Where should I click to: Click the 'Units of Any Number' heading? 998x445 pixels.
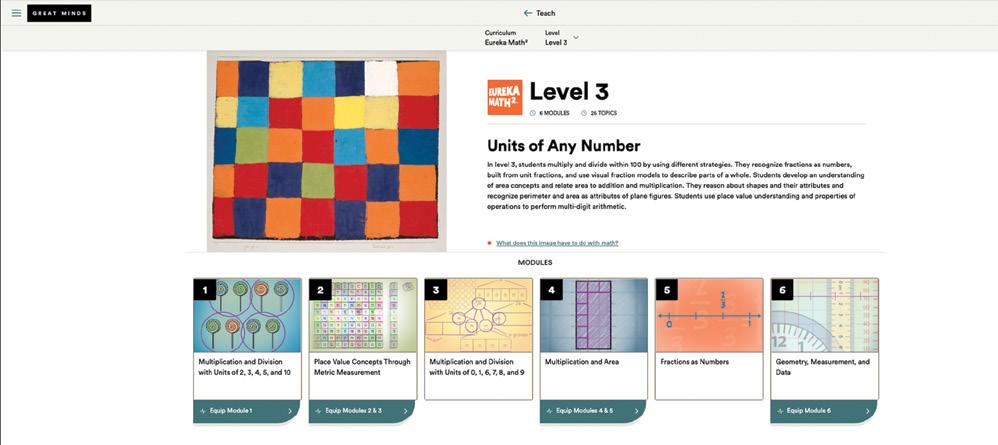click(563, 146)
